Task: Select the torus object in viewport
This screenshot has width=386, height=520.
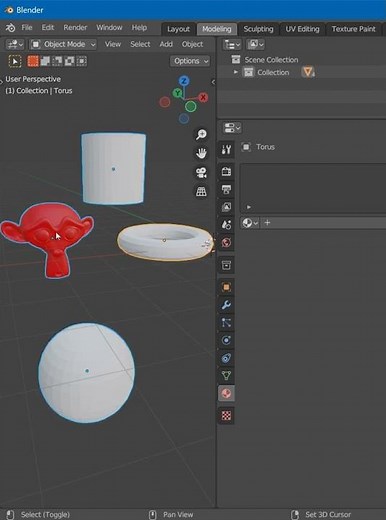Action: (166, 242)
